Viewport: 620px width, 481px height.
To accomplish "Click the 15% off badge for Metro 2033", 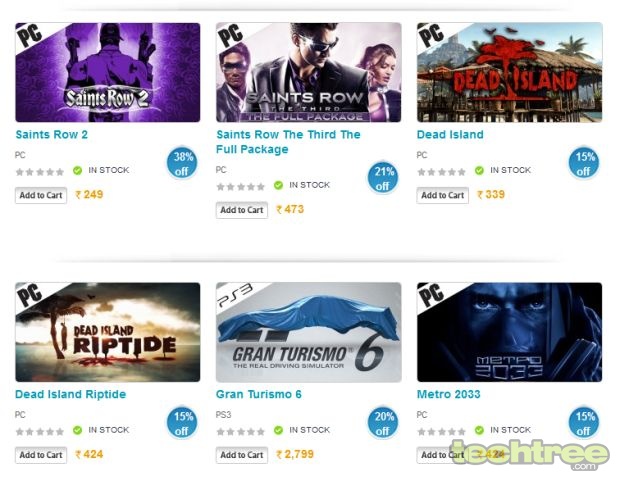I will point(584,423).
